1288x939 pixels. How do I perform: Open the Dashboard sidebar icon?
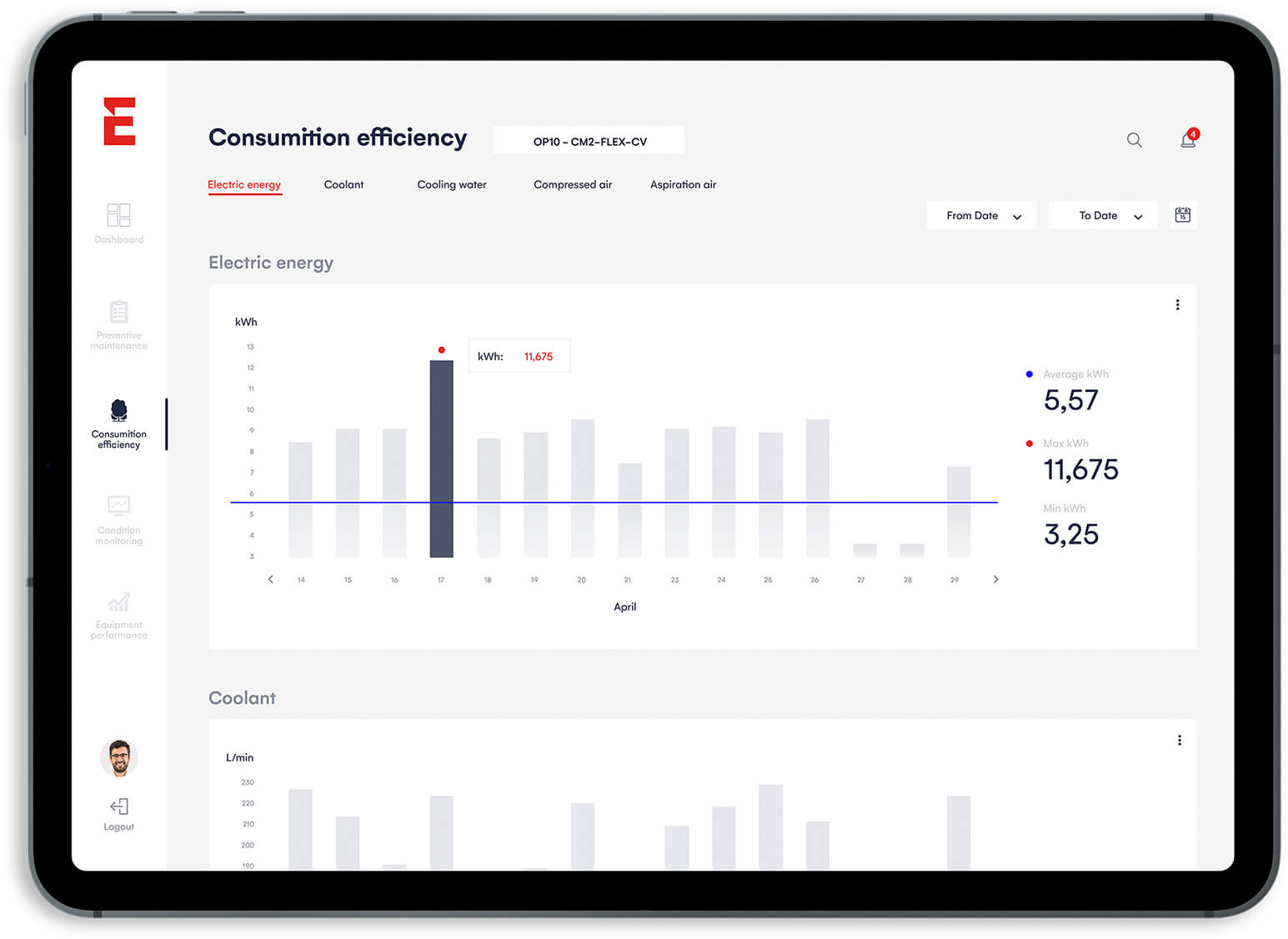tap(118, 216)
